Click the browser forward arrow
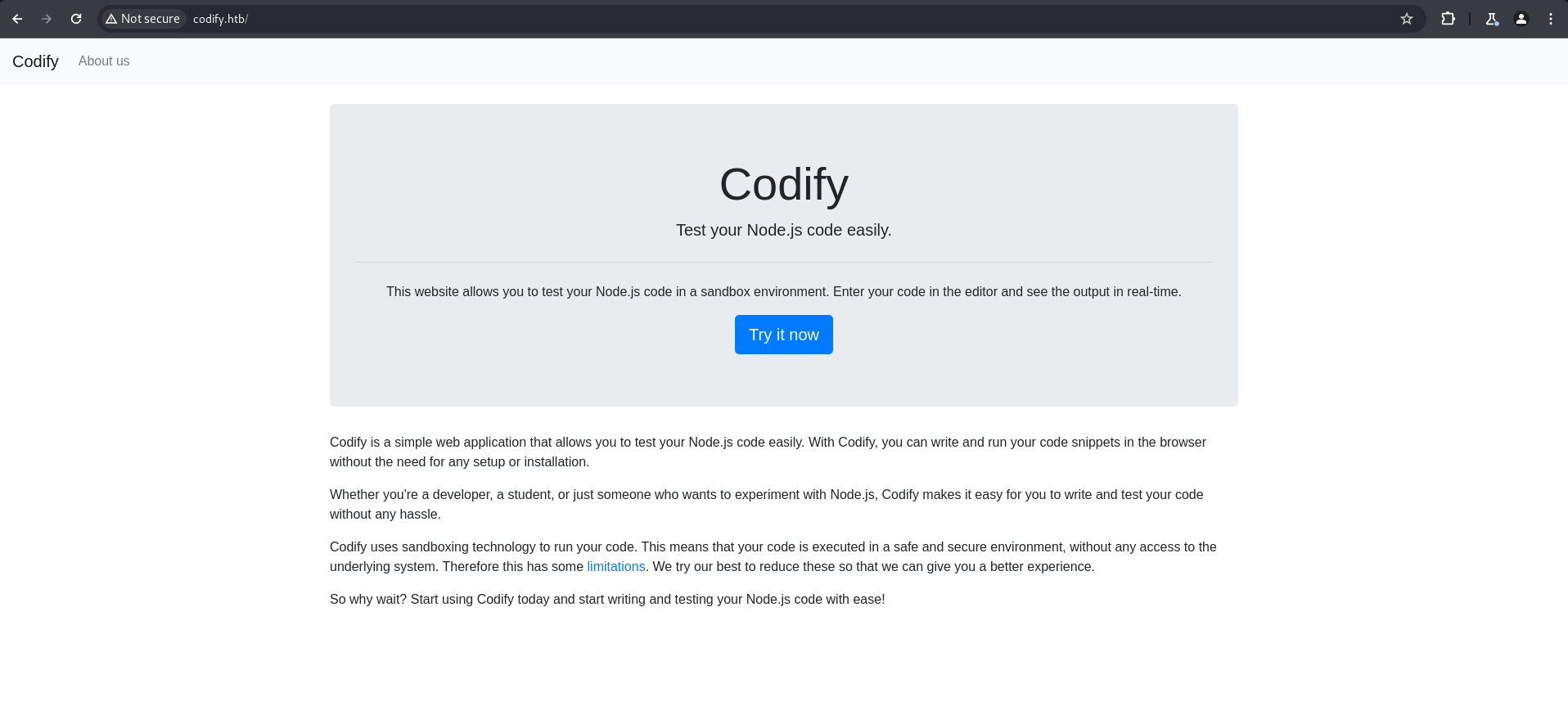This screenshot has width=1568, height=724. point(47,19)
